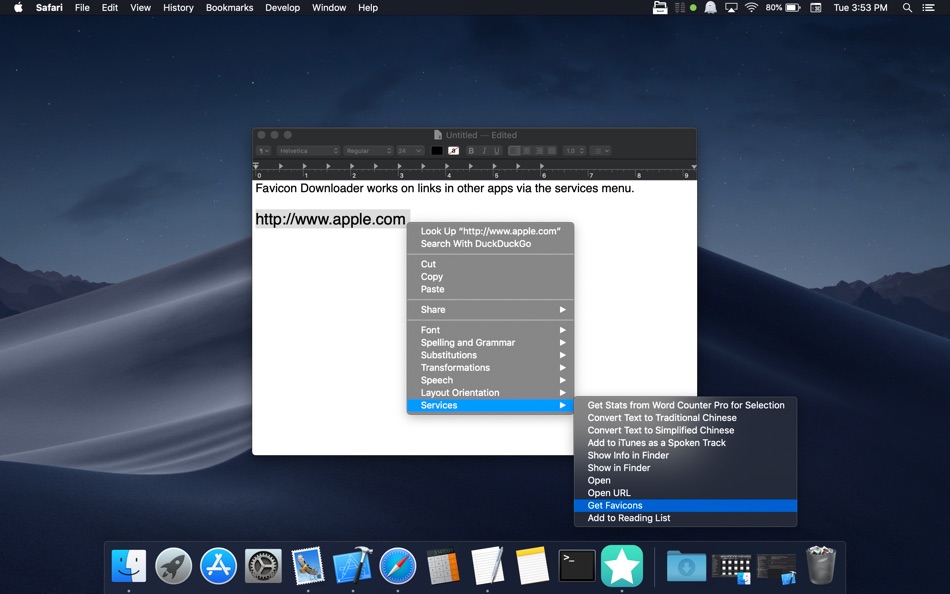The height and width of the screenshot is (594, 950).
Task: Select center text alignment in TextEdit
Action: pyautogui.click(x=526, y=150)
